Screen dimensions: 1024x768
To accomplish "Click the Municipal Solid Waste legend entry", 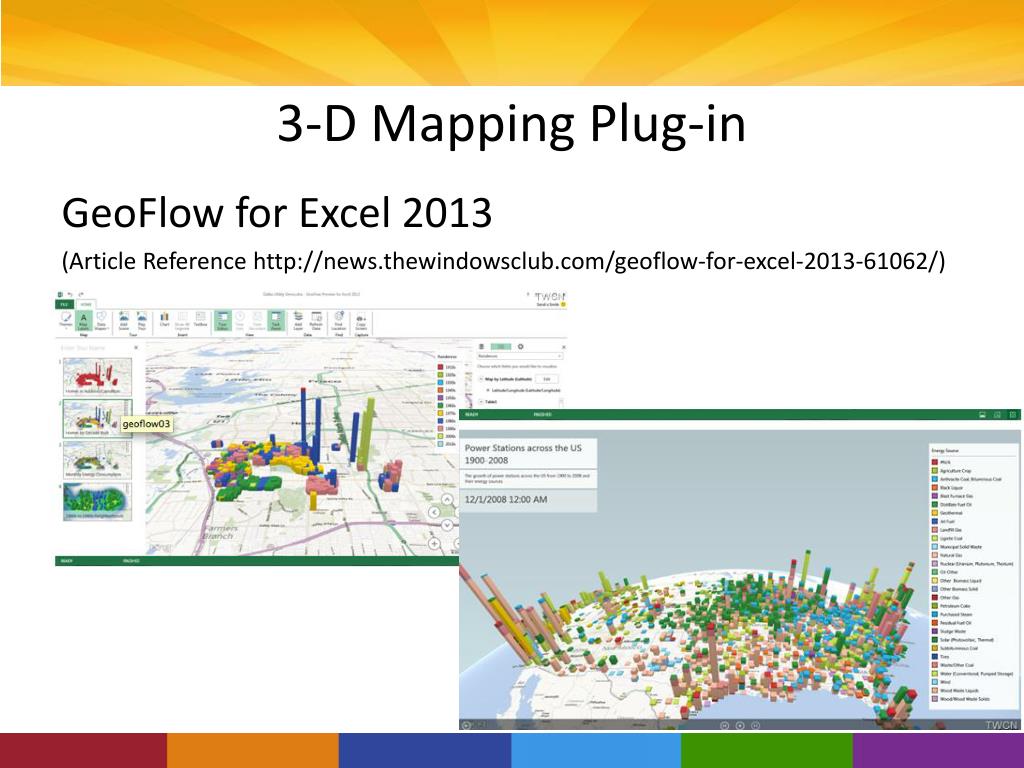I will click(957, 547).
